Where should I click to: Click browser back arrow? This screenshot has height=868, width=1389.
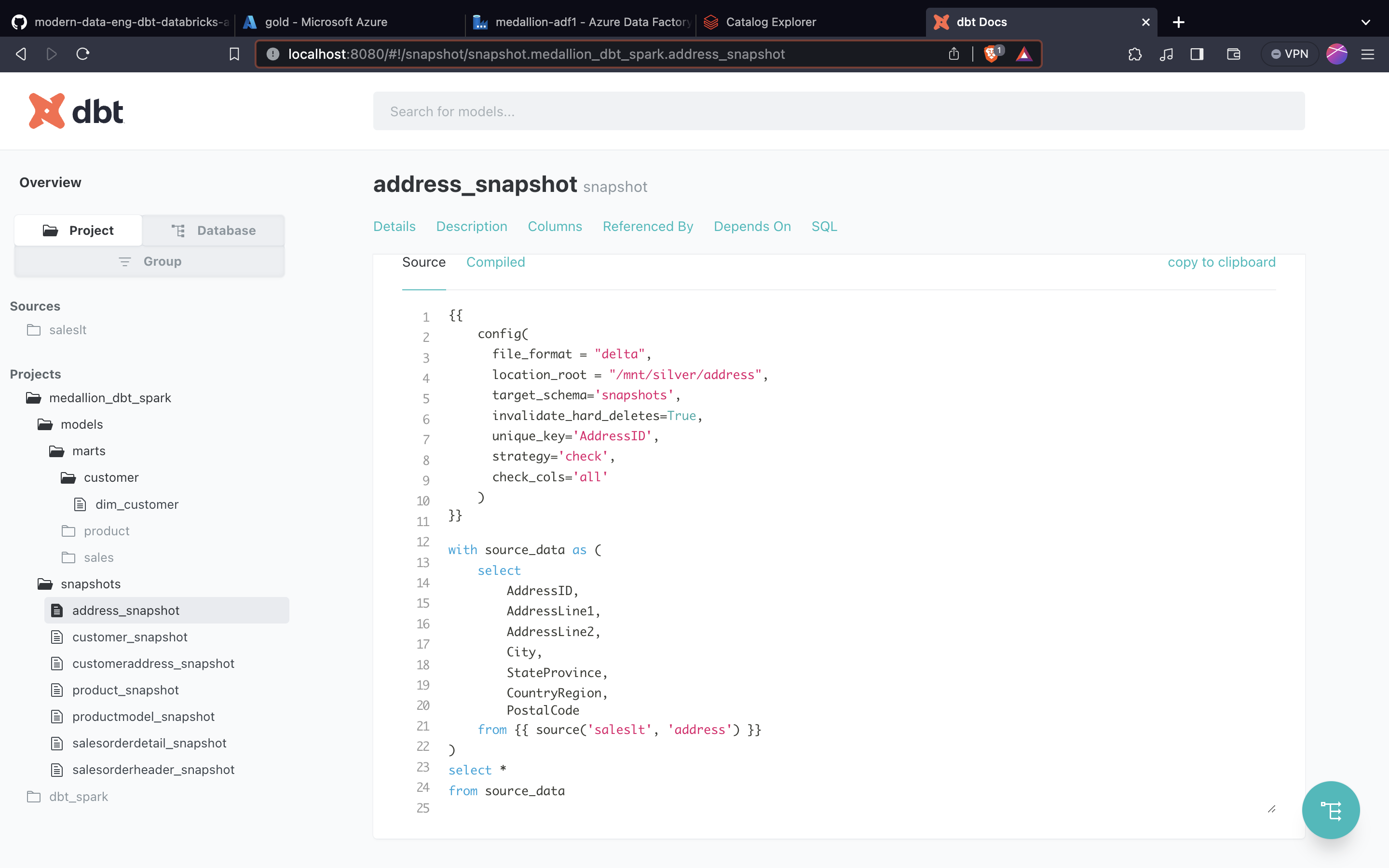coord(21,54)
